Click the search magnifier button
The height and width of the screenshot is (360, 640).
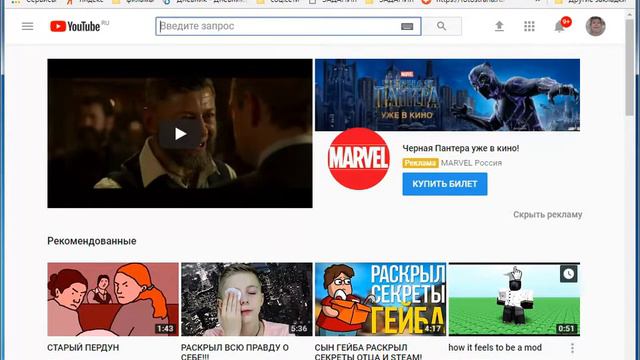(442, 26)
